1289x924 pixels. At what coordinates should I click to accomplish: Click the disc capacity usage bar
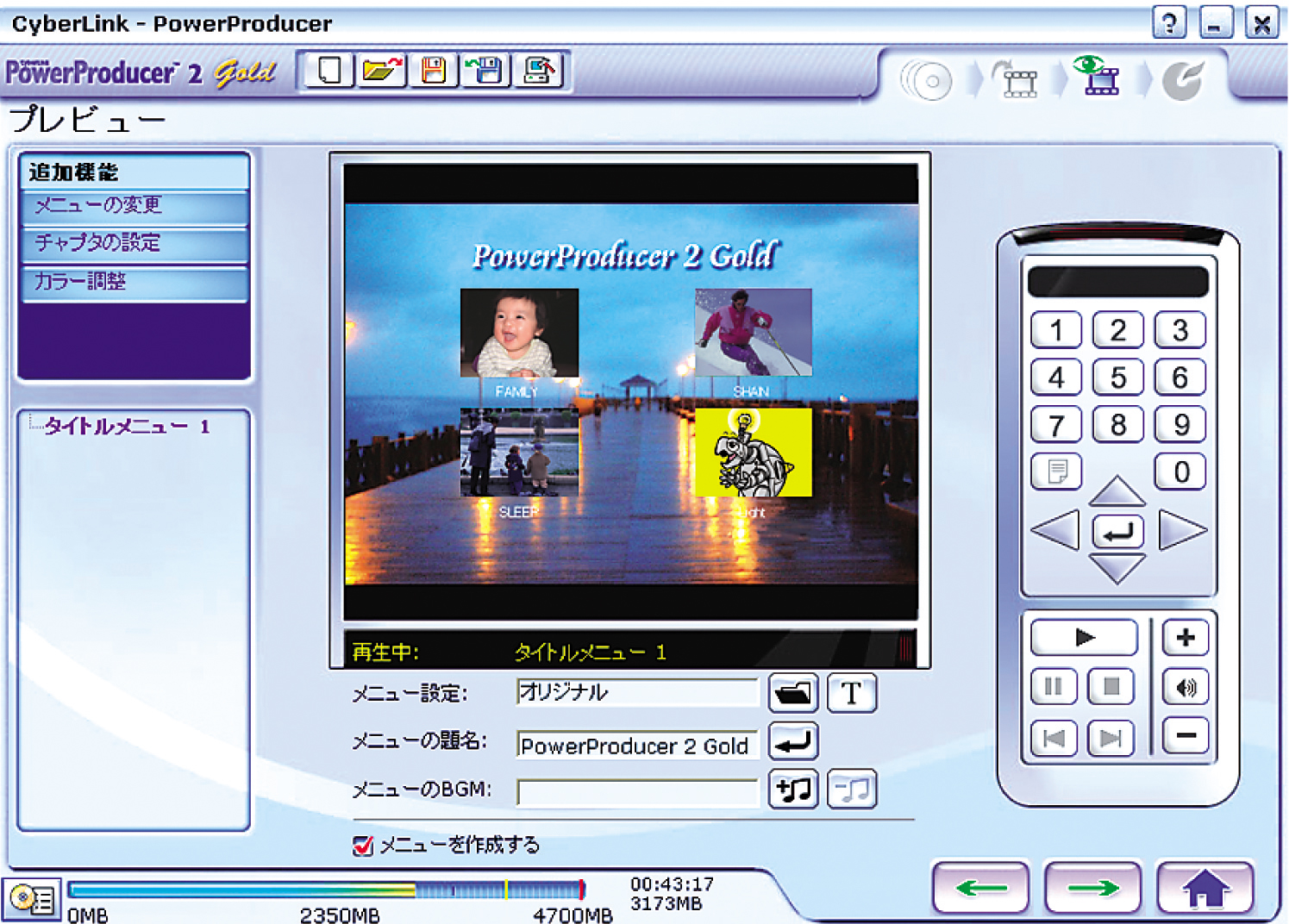pyautogui.click(x=327, y=889)
